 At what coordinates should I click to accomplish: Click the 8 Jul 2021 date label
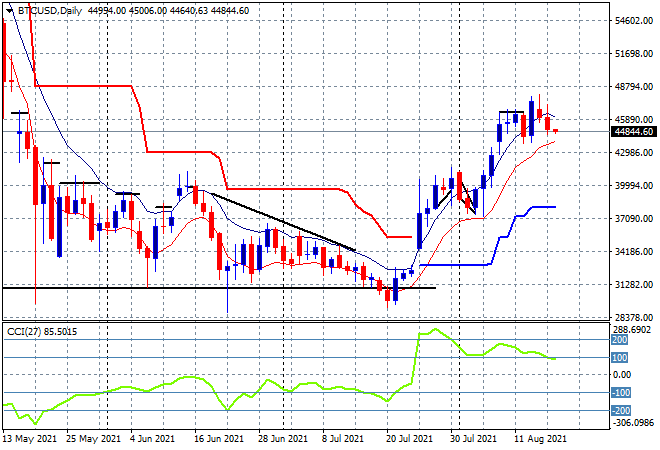click(341, 439)
